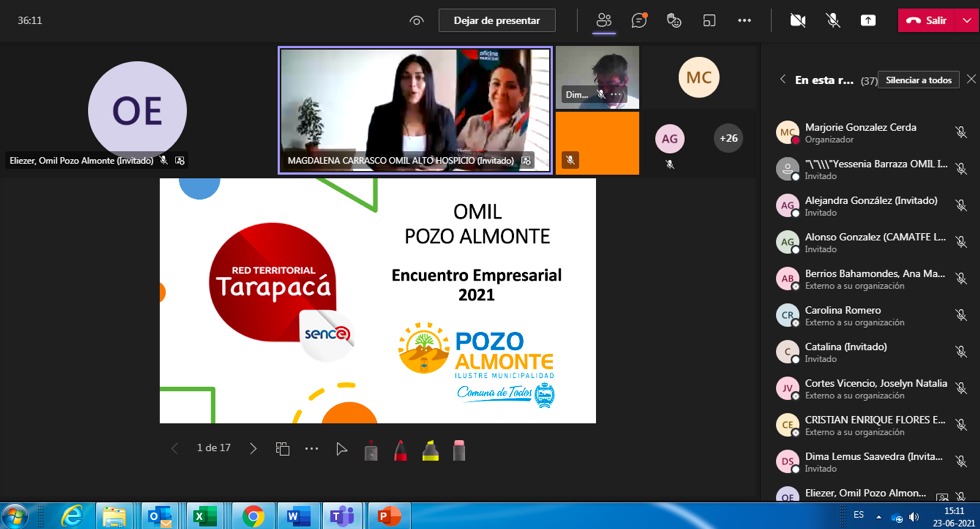Unmute the microphone in meeting toolbar
Image resolution: width=980 pixels, height=529 pixels.
point(832,20)
